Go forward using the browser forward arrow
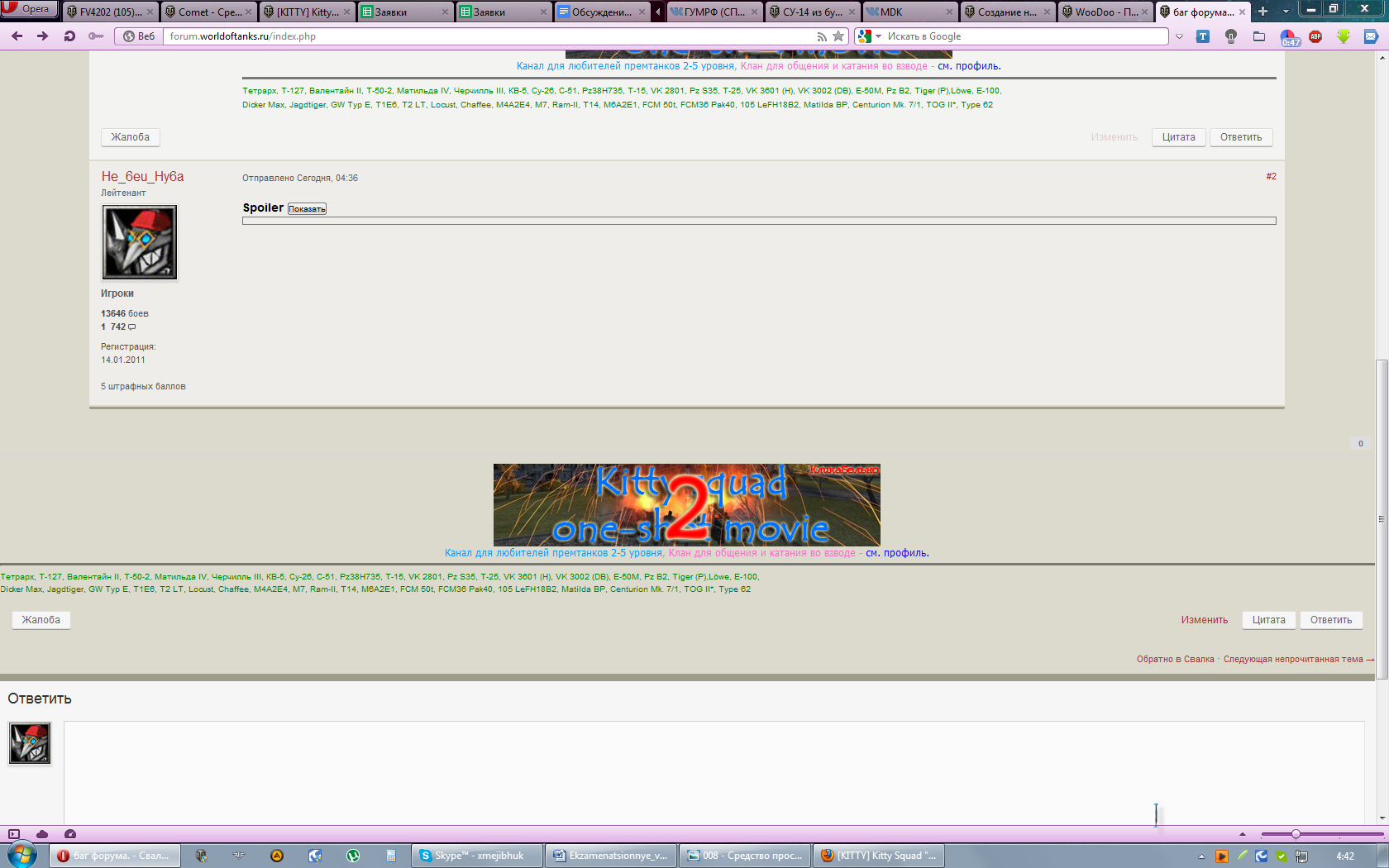This screenshot has height=868, width=1389. tap(43, 36)
